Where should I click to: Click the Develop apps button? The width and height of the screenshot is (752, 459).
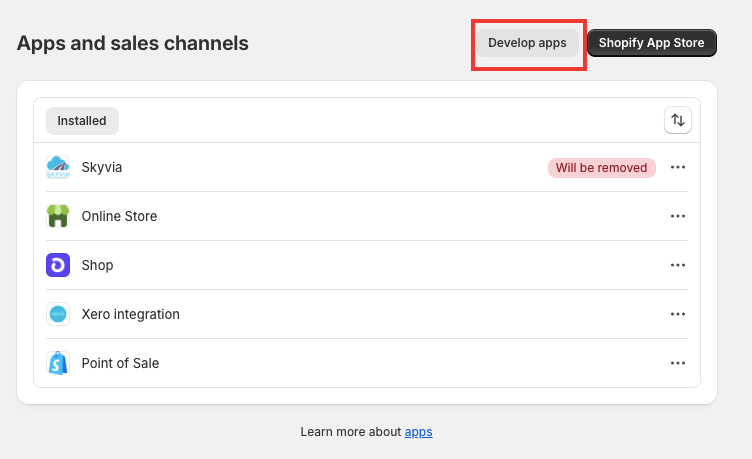[527, 43]
